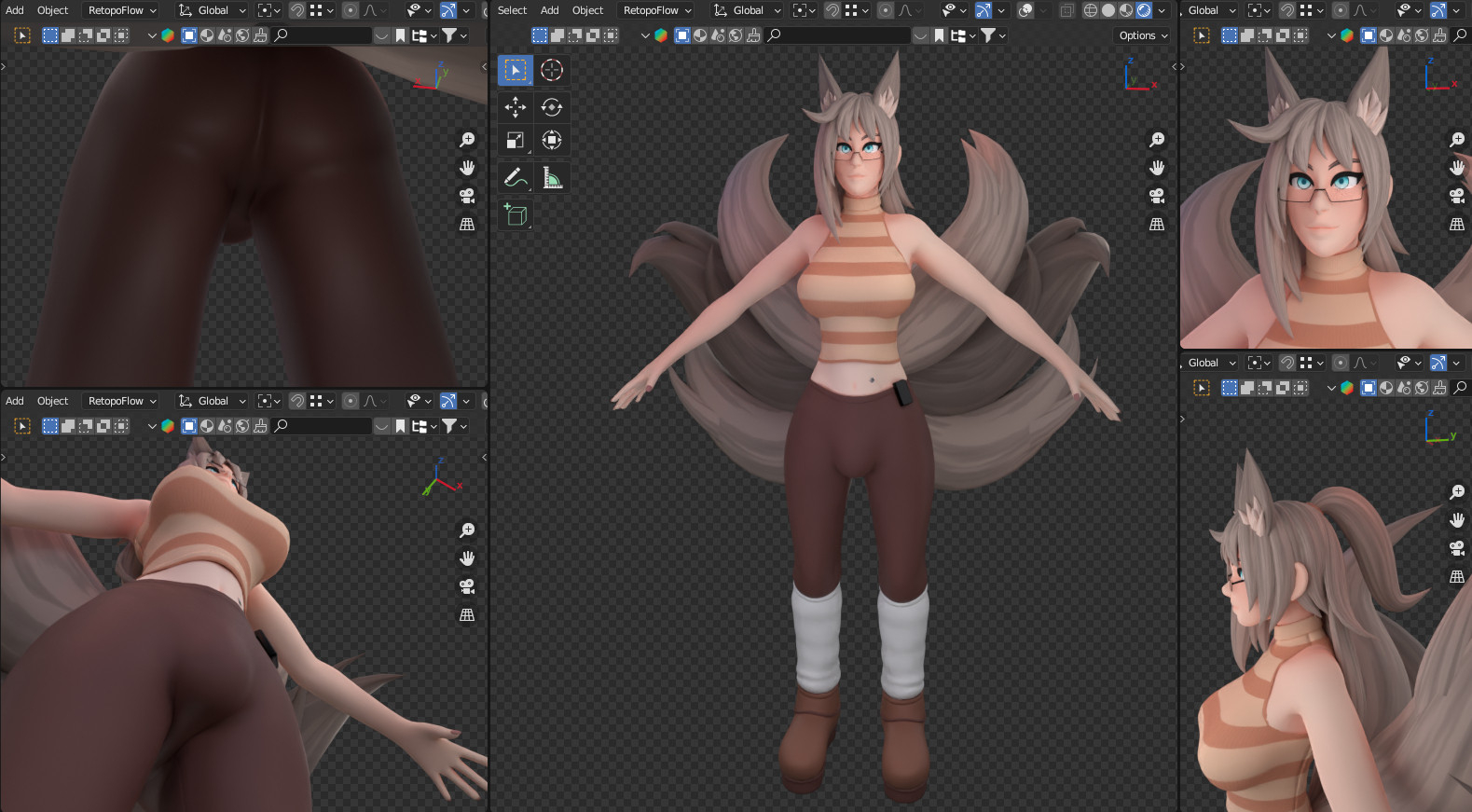Image resolution: width=1472 pixels, height=812 pixels.
Task: Open the Select menu
Action: tap(512, 10)
